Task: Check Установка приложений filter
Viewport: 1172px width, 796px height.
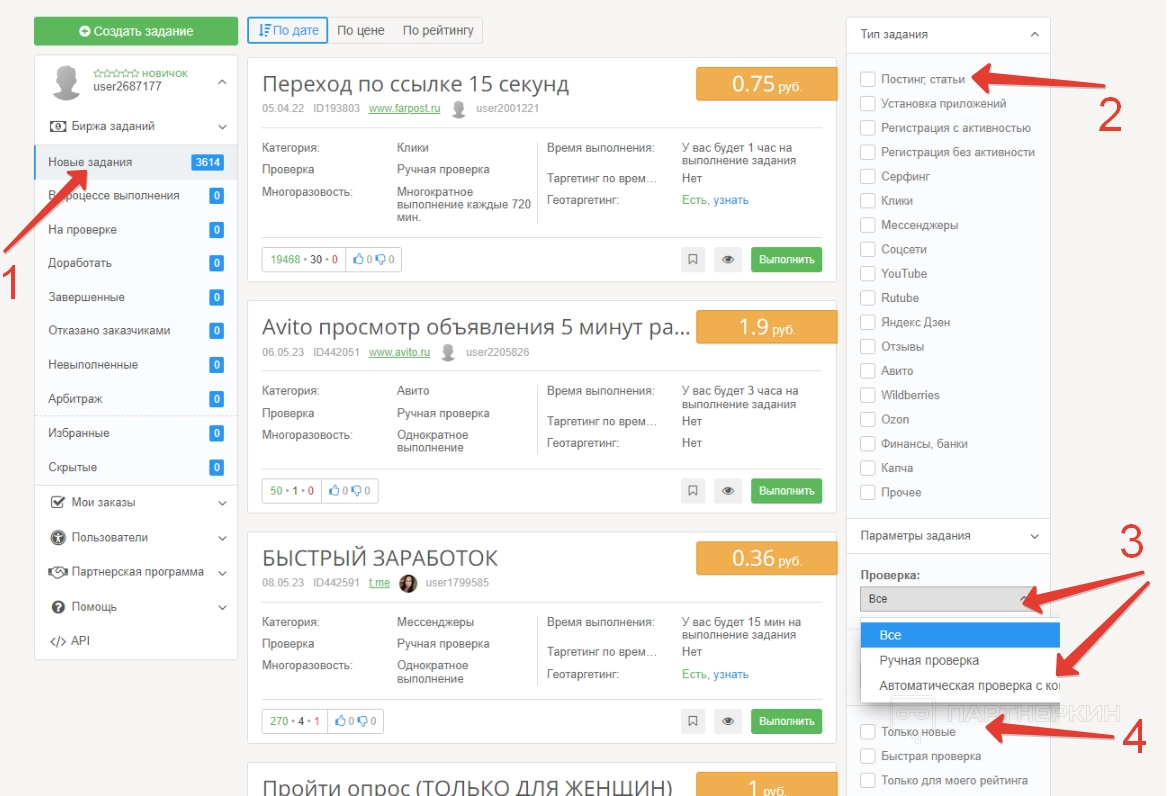Action: tap(868, 104)
